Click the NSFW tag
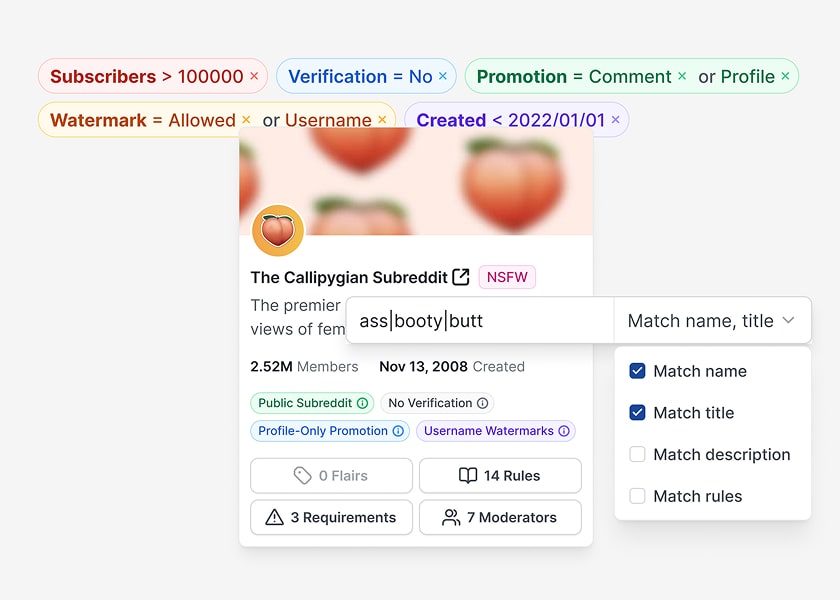The image size is (840, 600). click(x=507, y=277)
